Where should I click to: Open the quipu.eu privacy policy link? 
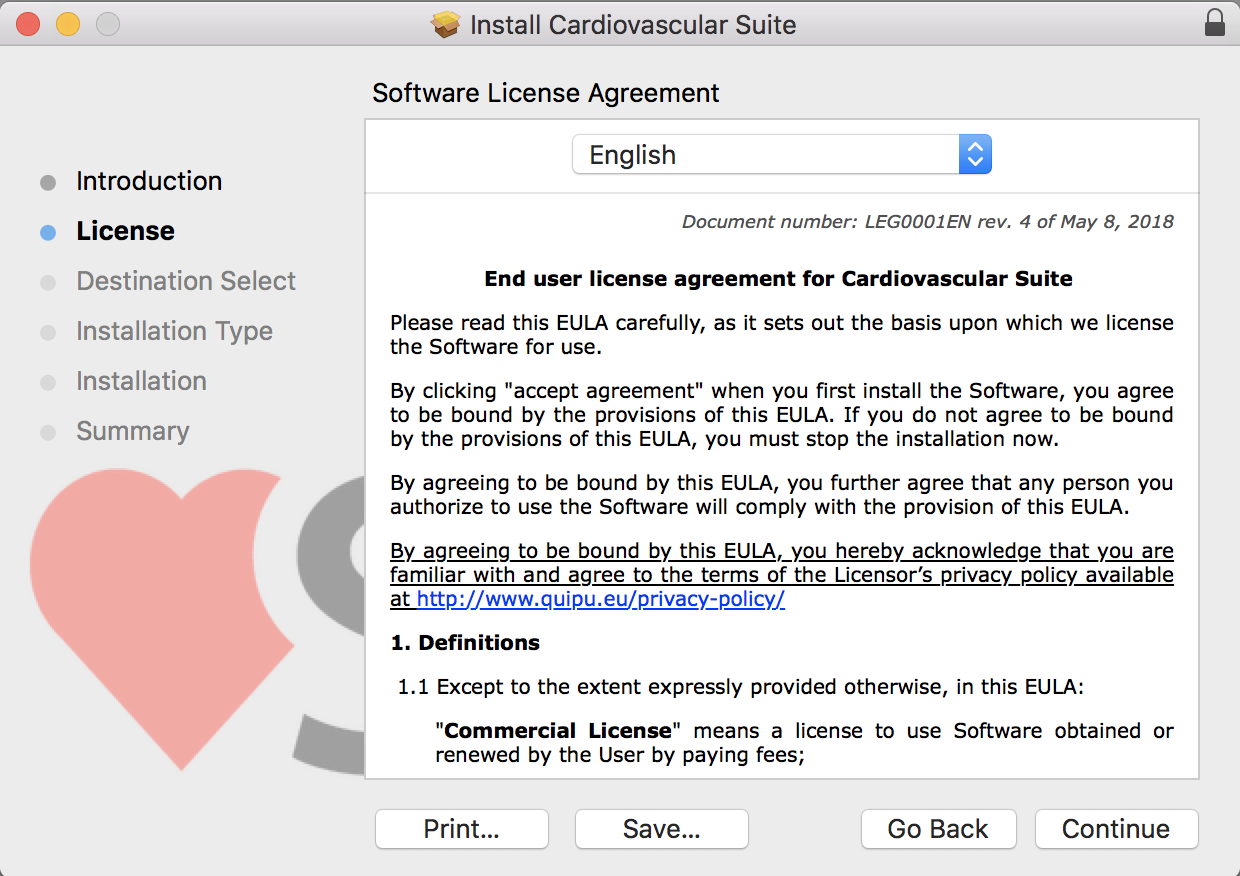pos(600,599)
